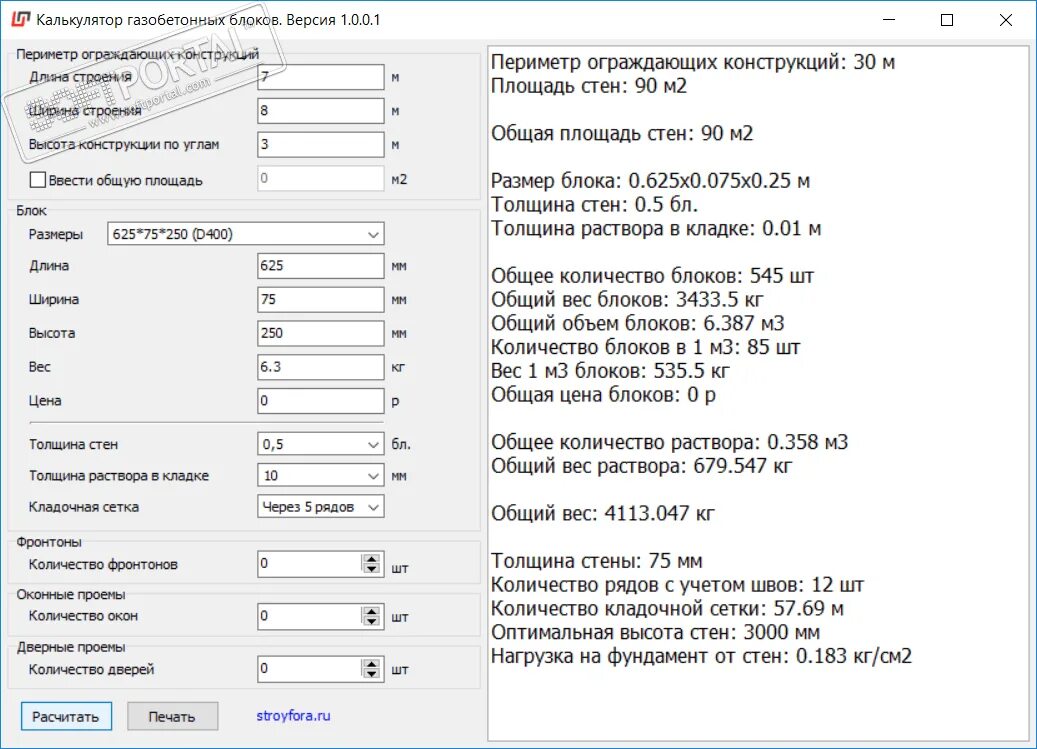Decrease 'Количество дверей' with down arrow
The image size is (1037, 749).
[x=372, y=674]
